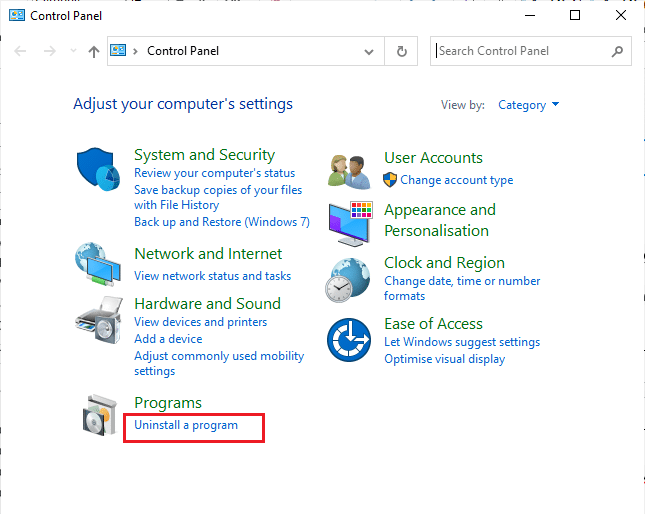Refresh the Control Panel view

point(402,51)
